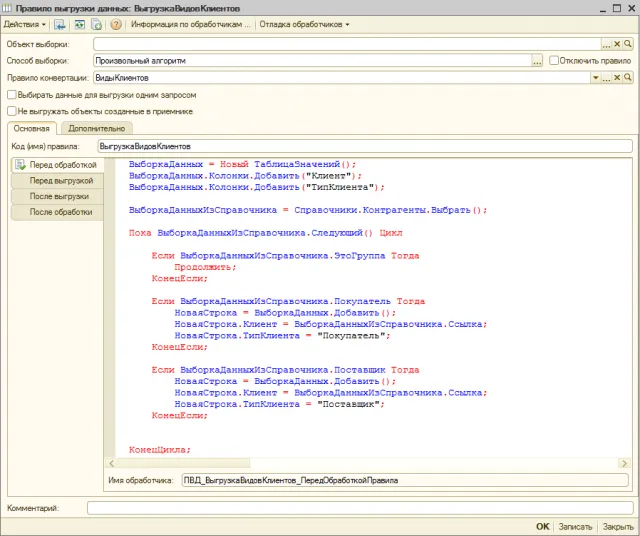Enable the Отключить правило checkbox
Viewport: 640px width, 536px height.
554,60
